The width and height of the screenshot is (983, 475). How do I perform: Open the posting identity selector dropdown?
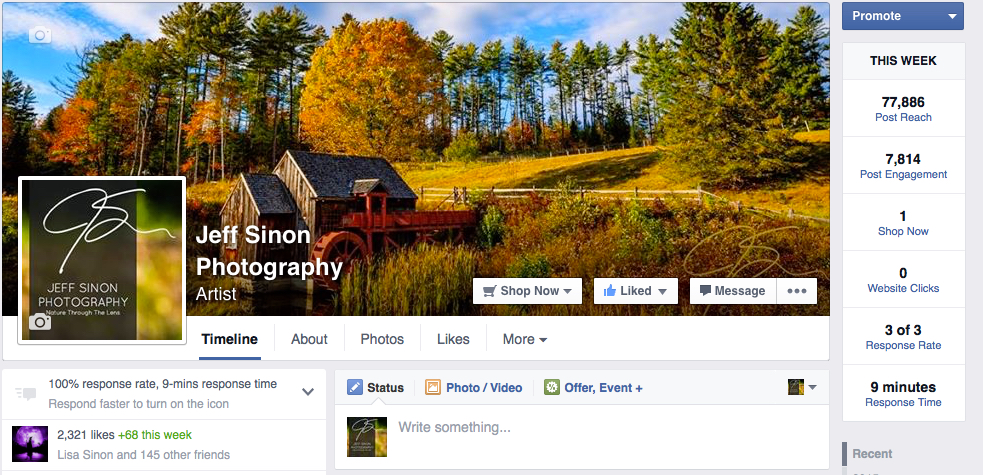802,387
